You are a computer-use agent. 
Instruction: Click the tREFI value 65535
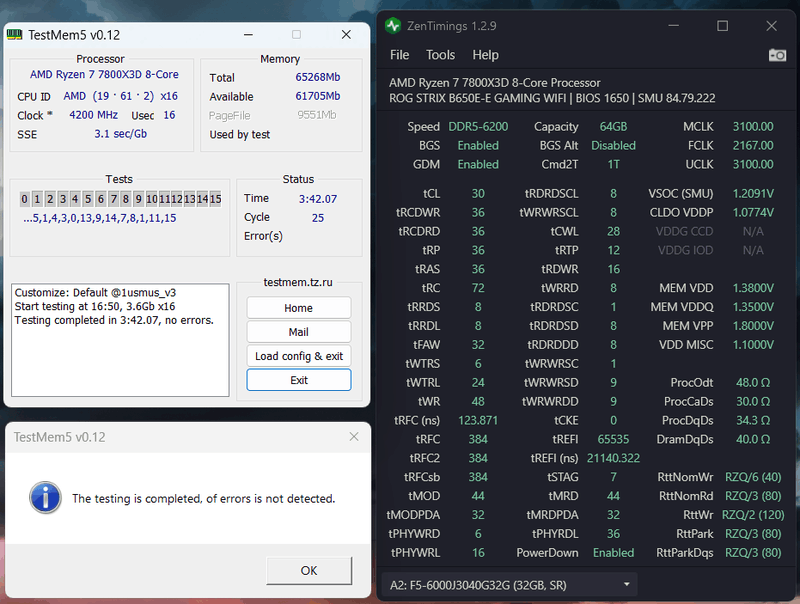coord(613,439)
